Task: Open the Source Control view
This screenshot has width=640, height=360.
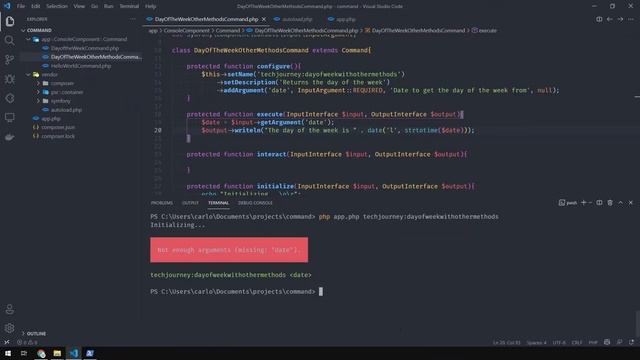Action: [10, 60]
